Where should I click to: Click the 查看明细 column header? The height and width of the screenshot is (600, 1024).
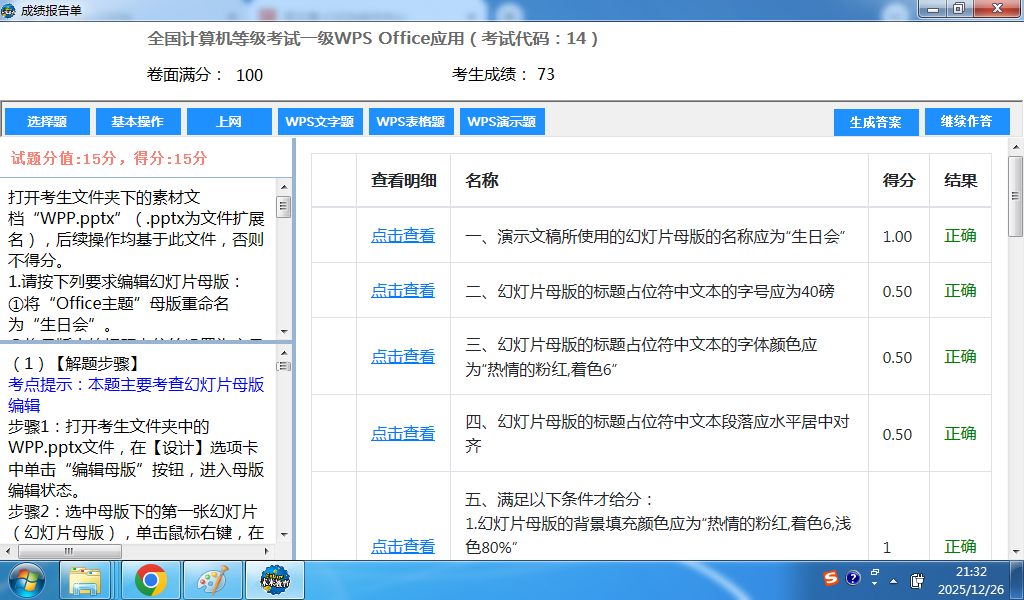(404, 181)
